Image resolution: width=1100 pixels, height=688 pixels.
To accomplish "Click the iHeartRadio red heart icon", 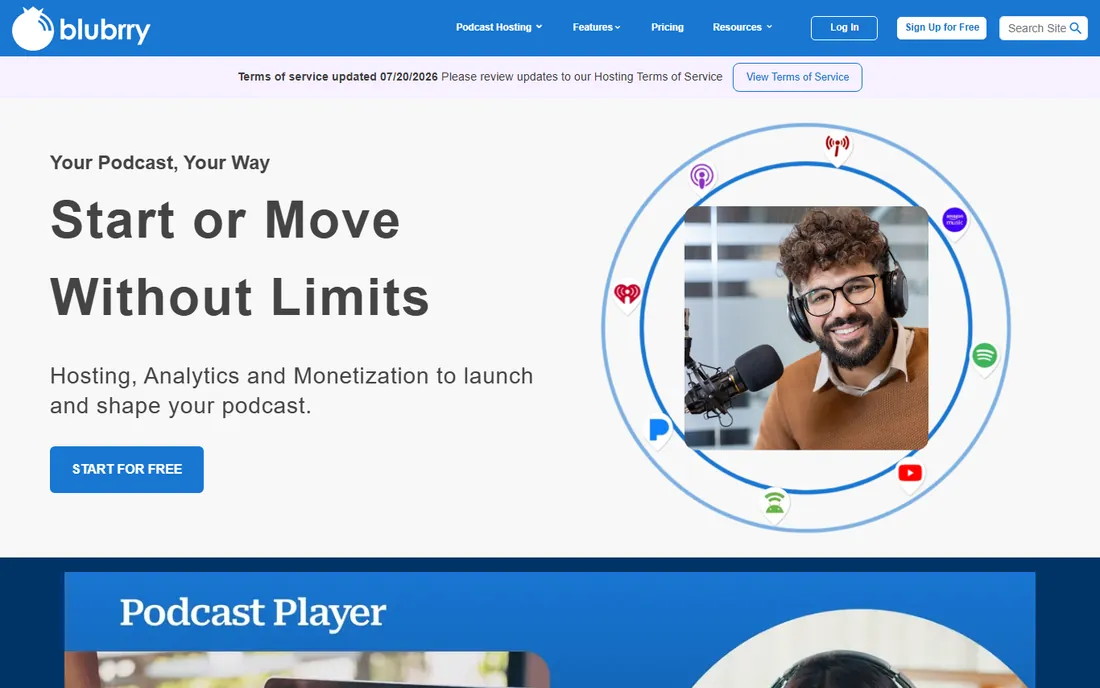I will 627,293.
